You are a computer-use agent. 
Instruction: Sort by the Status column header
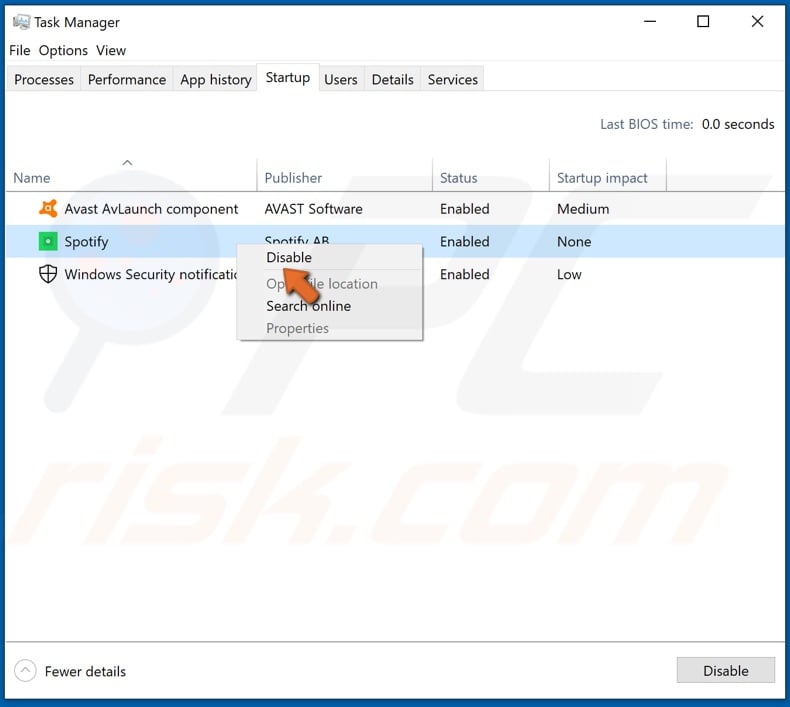458,178
